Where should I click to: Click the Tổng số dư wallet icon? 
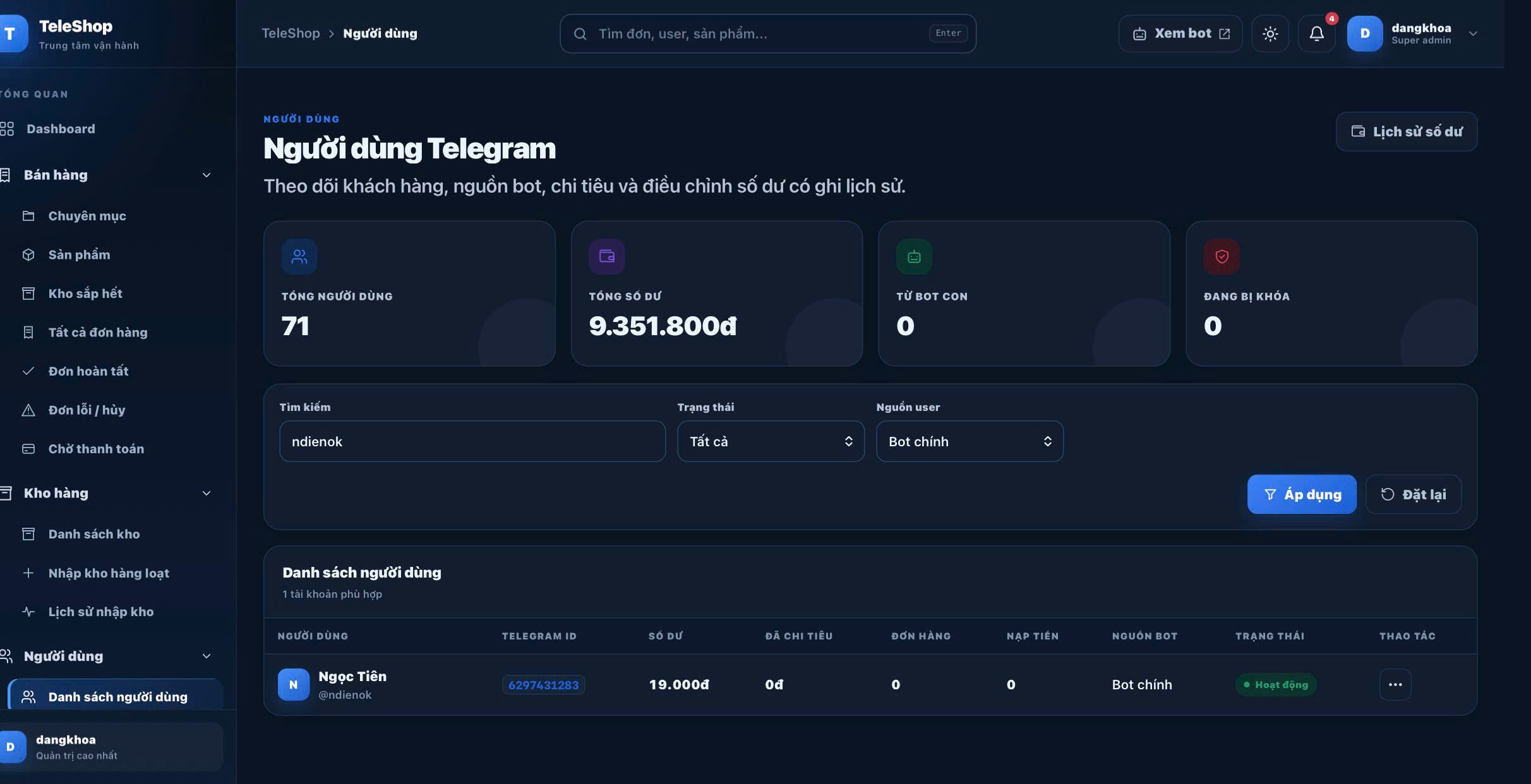[607, 256]
